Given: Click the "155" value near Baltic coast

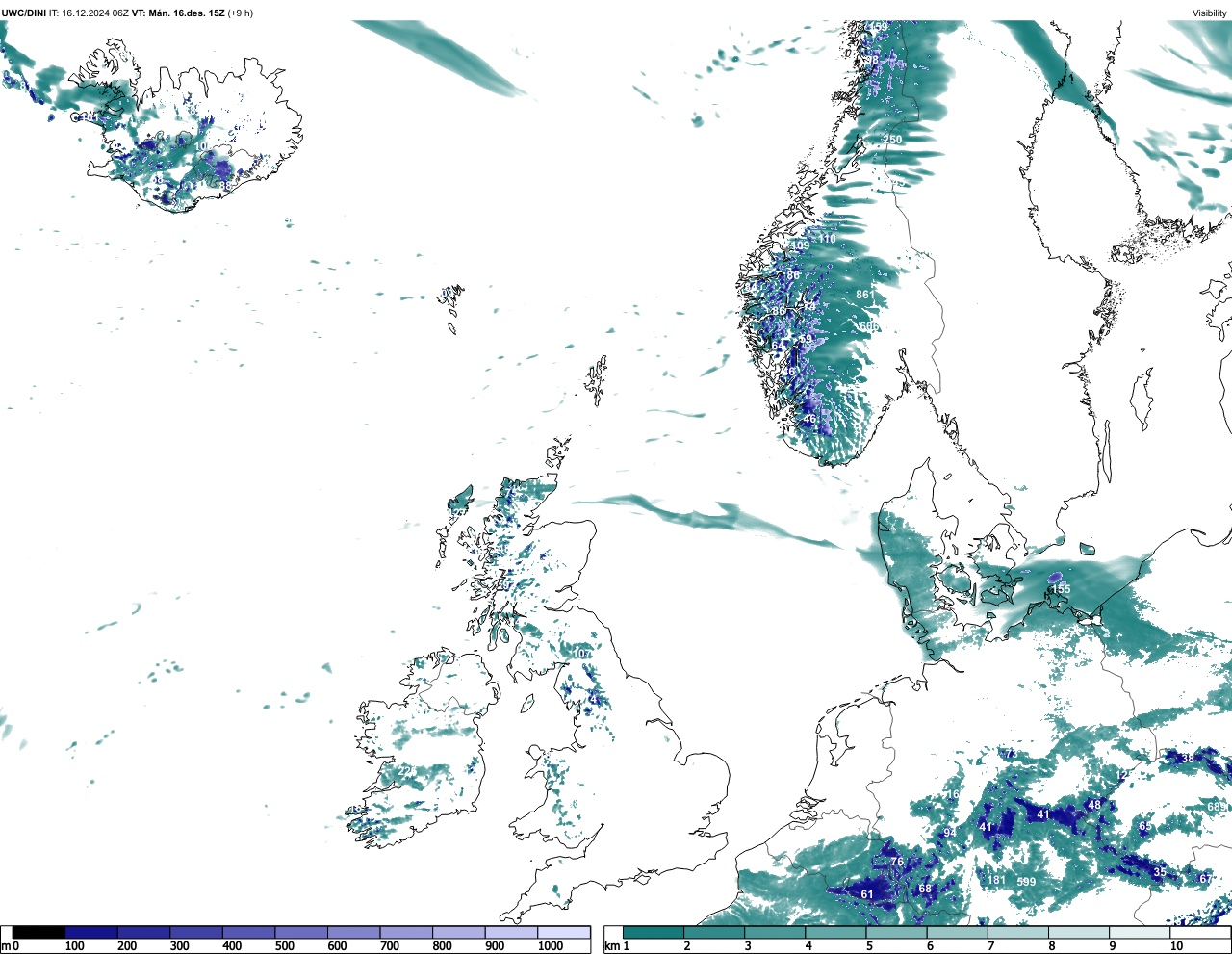Looking at the screenshot, I should [x=1061, y=589].
